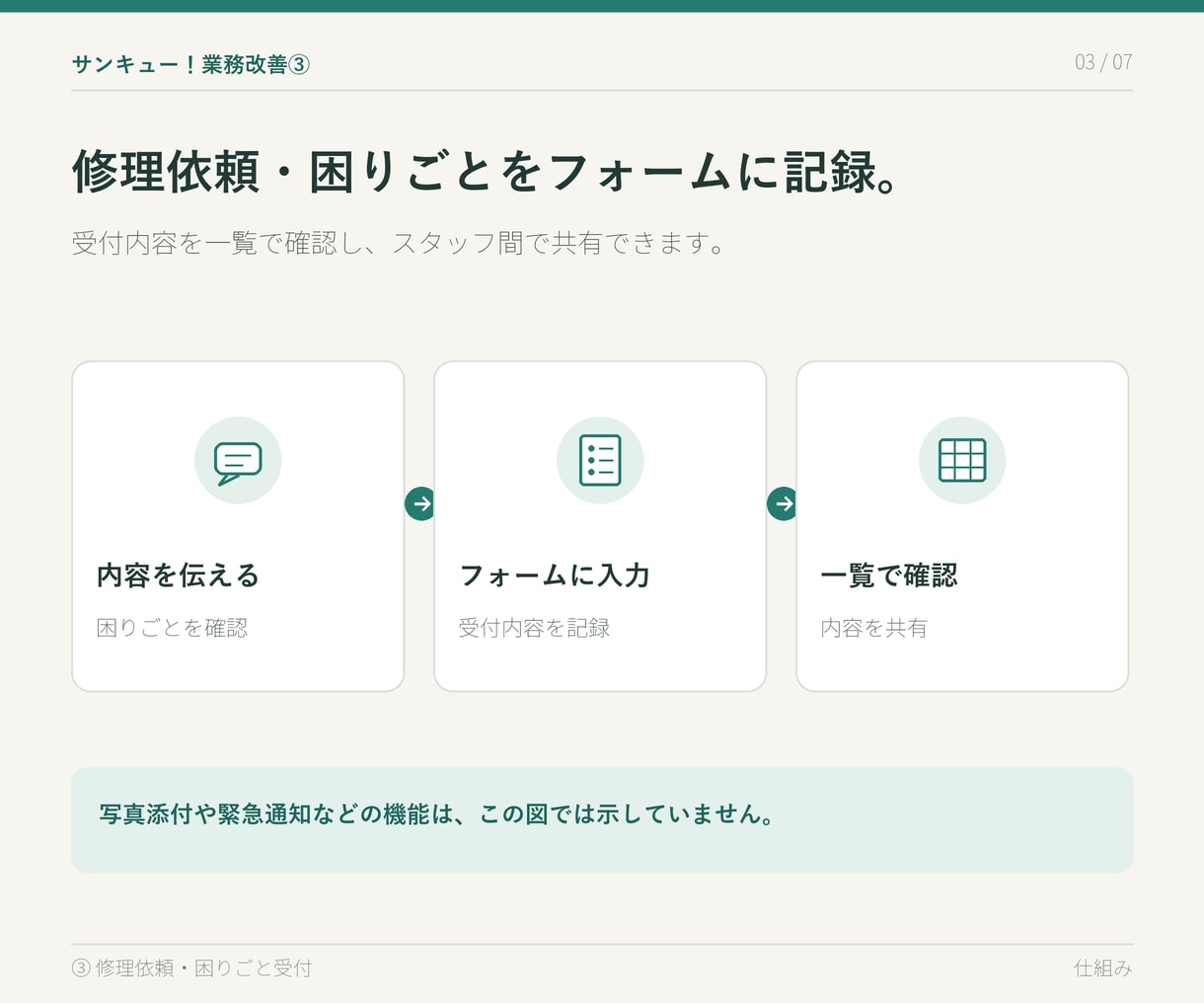Select the フォームに入力 card heading
Screen dimensions: 1204x1003
pyautogui.click(x=555, y=576)
